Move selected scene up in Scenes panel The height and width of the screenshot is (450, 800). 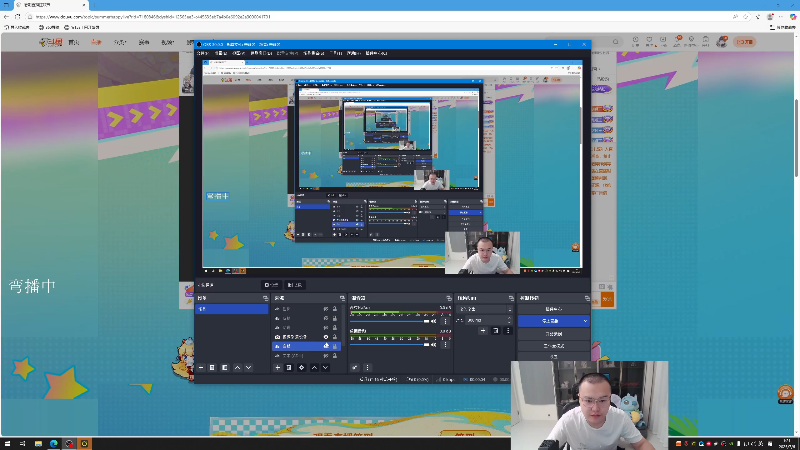237,367
